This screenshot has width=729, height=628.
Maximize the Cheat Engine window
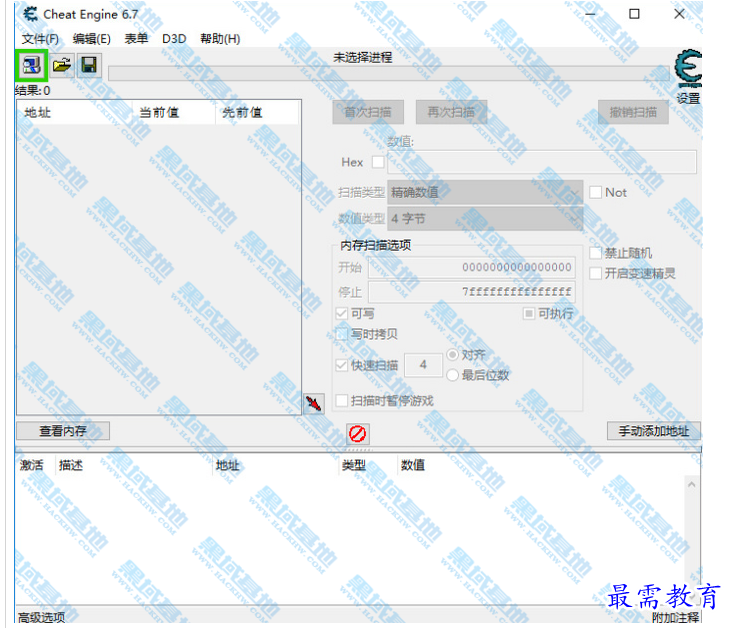(x=634, y=14)
